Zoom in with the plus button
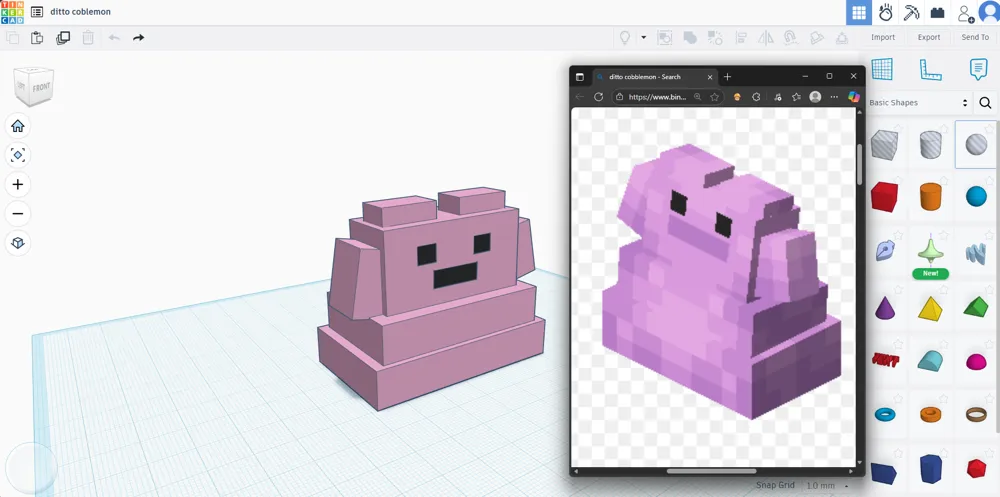 [x=18, y=184]
